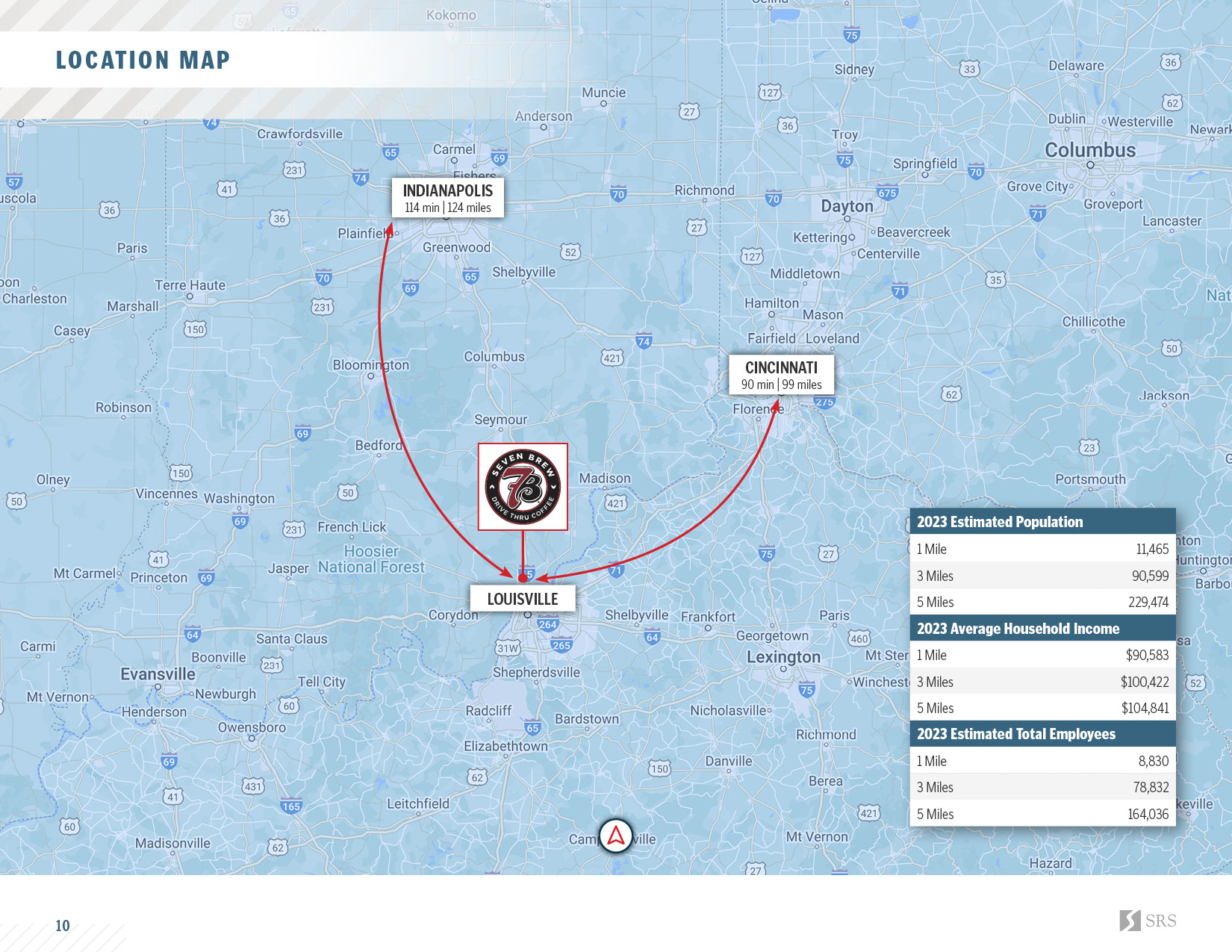
Task: Click the Madisonville city label
Action: tap(172, 843)
